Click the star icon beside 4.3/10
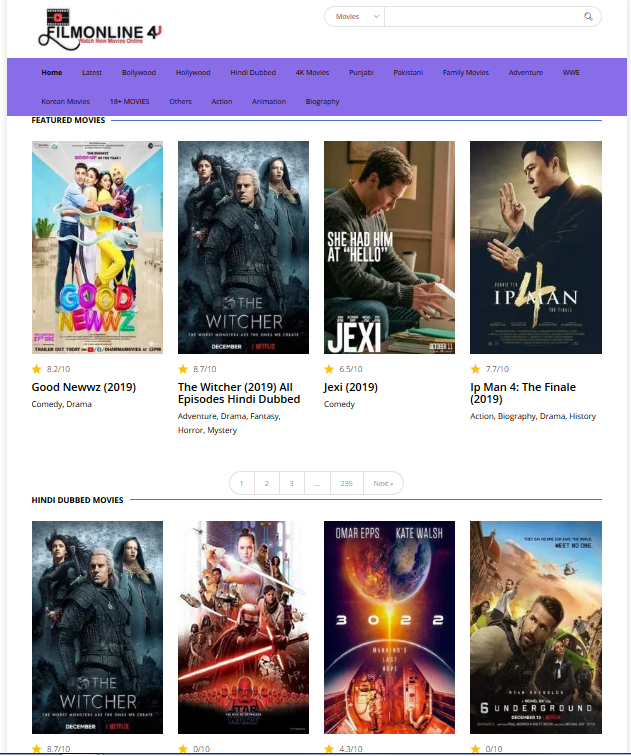The height and width of the screenshot is (756, 631). pyautogui.click(x=329, y=749)
